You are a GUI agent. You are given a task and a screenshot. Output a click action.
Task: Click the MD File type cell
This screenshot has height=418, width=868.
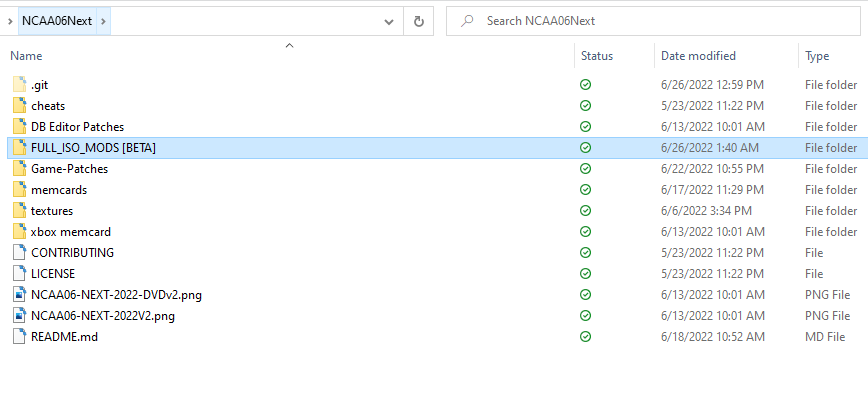point(825,337)
